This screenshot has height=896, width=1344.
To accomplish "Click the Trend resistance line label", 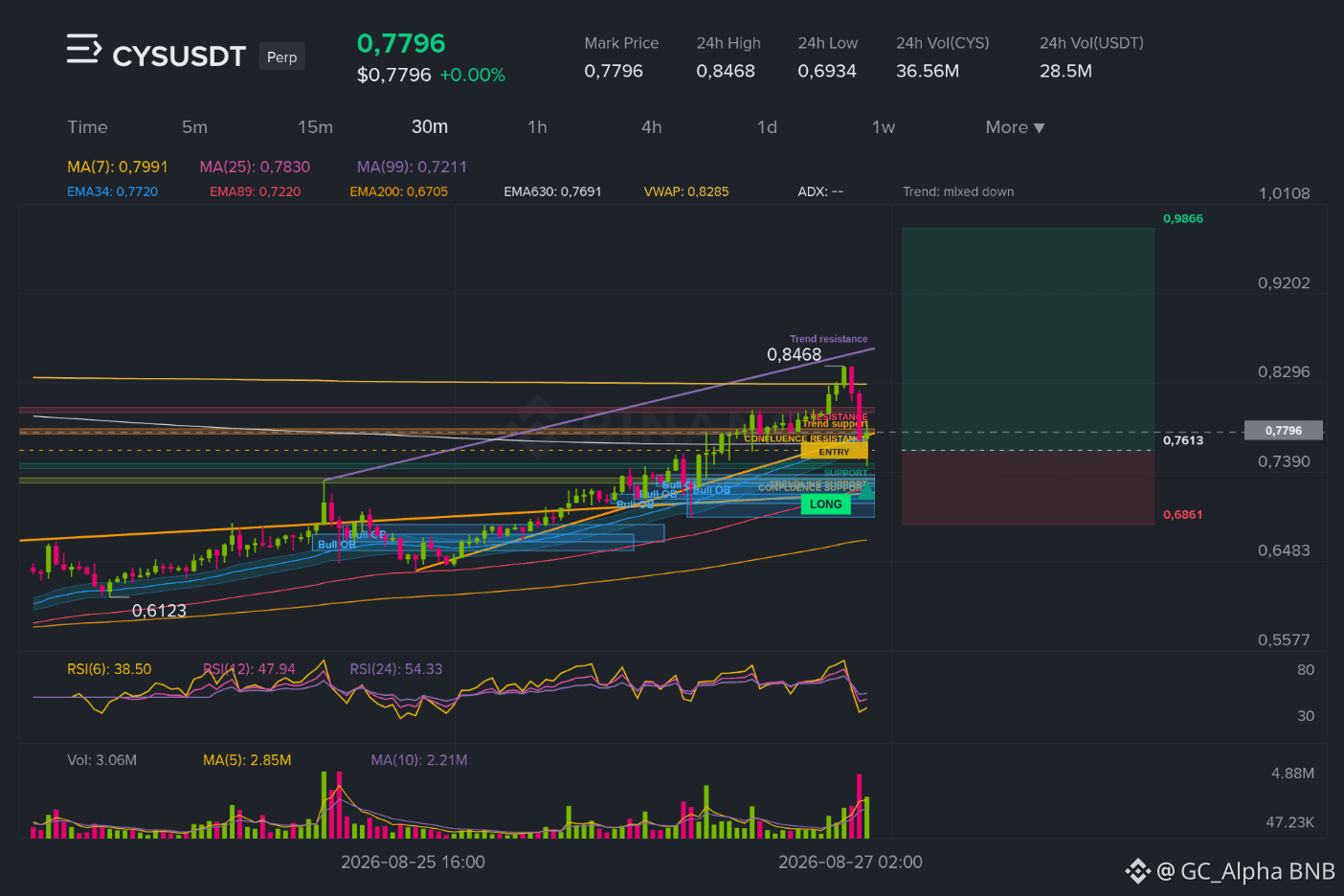I will point(829,339).
